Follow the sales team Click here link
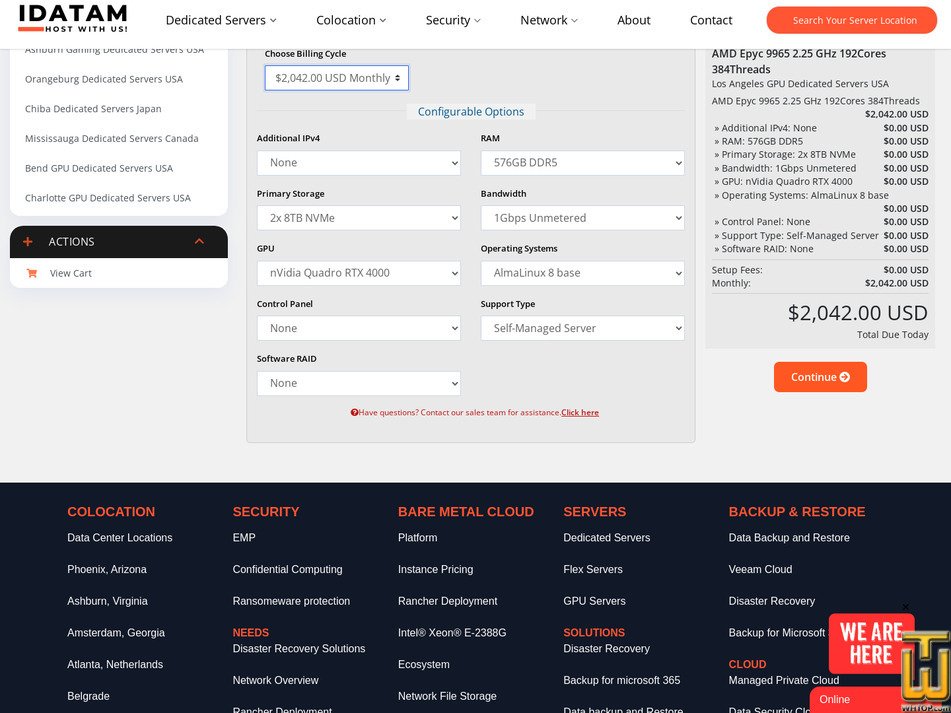951x713 pixels. (580, 412)
